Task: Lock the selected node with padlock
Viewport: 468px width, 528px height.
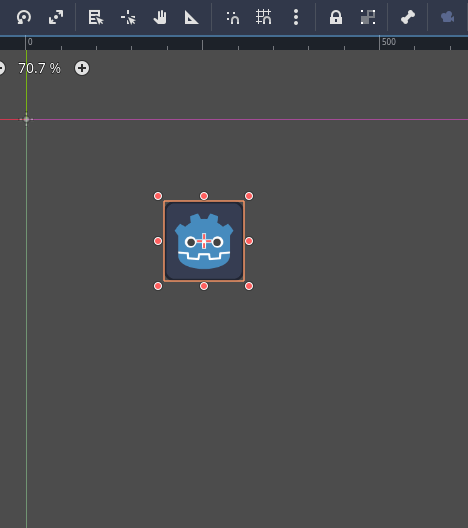Action: pyautogui.click(x=336, y=17)
